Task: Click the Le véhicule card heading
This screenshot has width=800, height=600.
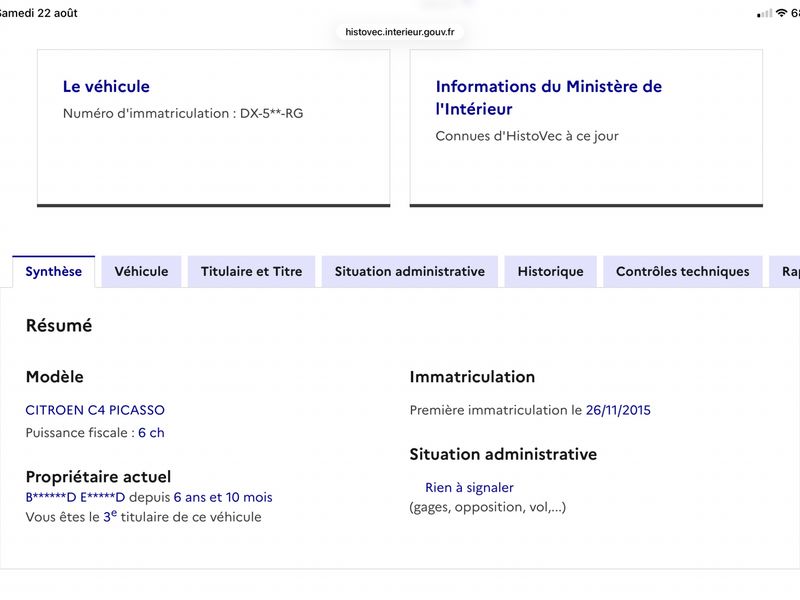Action: [x=106, y=86]
